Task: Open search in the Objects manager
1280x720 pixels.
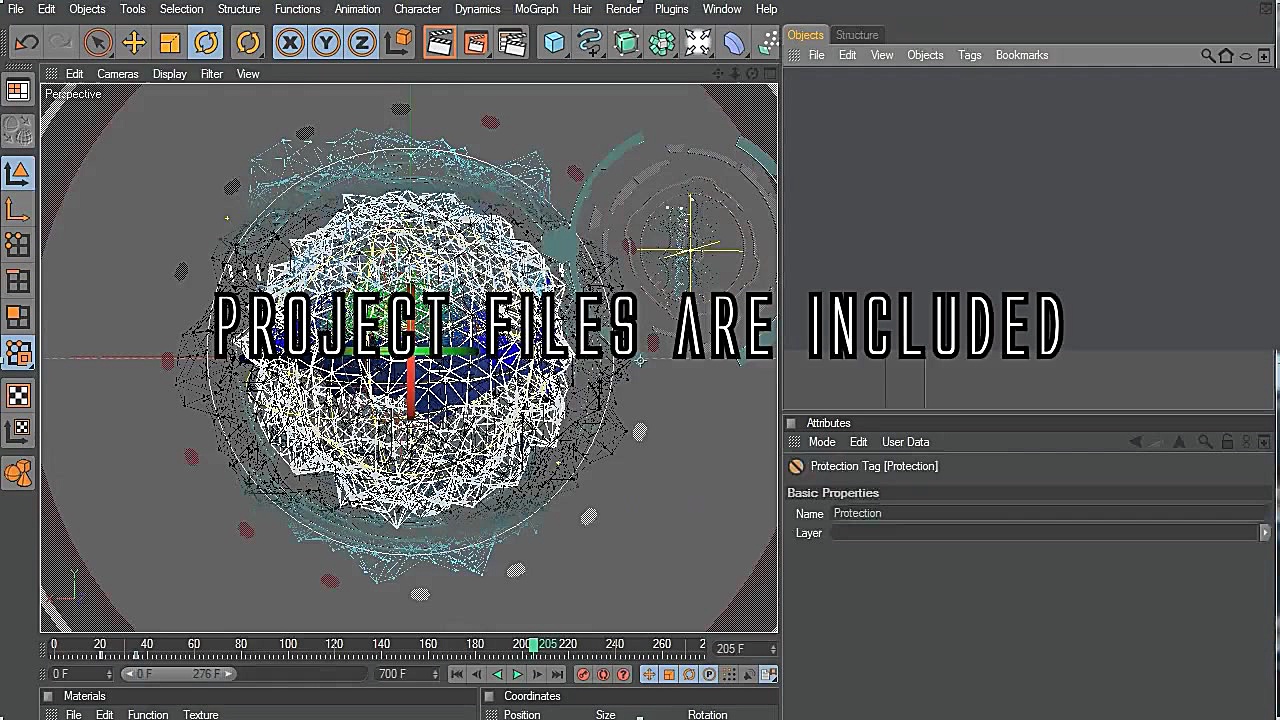Action: pyautogui.click(x=1208, y=56)
